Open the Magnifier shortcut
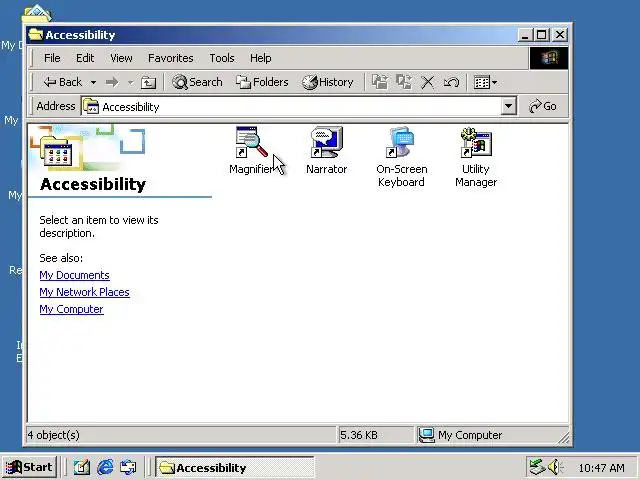Screen dimensions: 640x480 click(x=250, y=150)
